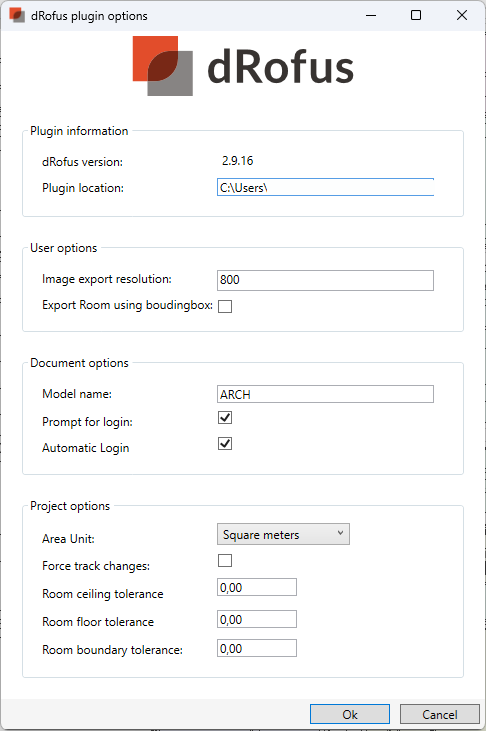Click the dRofus version number 2.9.16

(237, 161)
